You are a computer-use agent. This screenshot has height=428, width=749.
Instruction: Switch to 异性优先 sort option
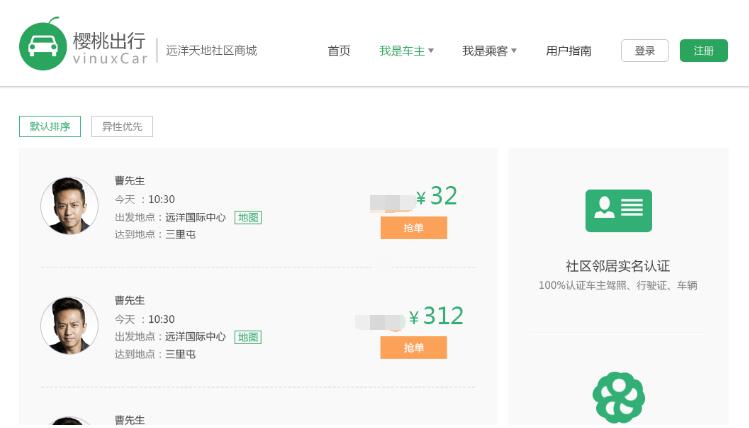coord(122,127)
